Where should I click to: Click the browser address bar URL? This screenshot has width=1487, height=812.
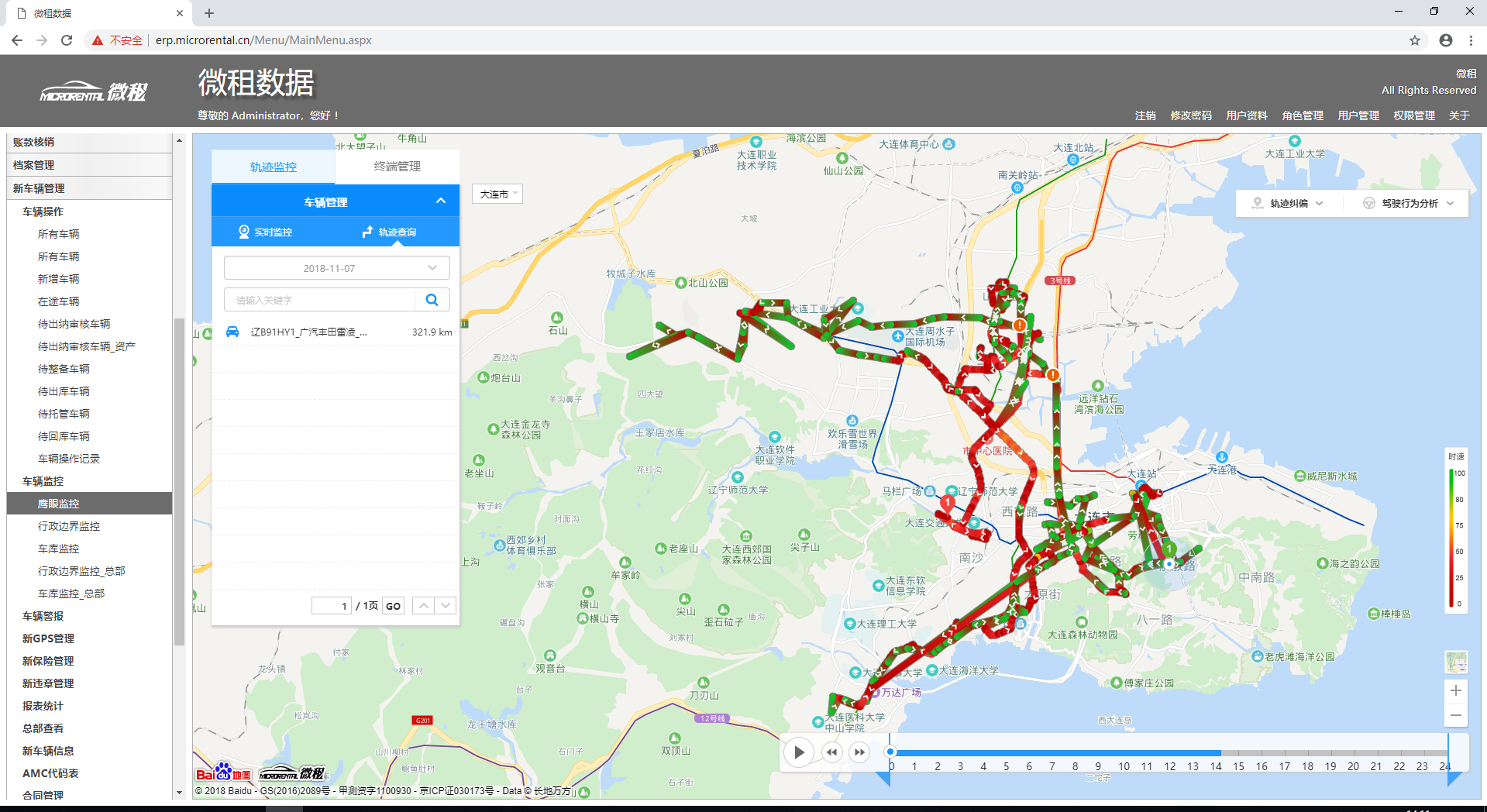coord(263,40)
